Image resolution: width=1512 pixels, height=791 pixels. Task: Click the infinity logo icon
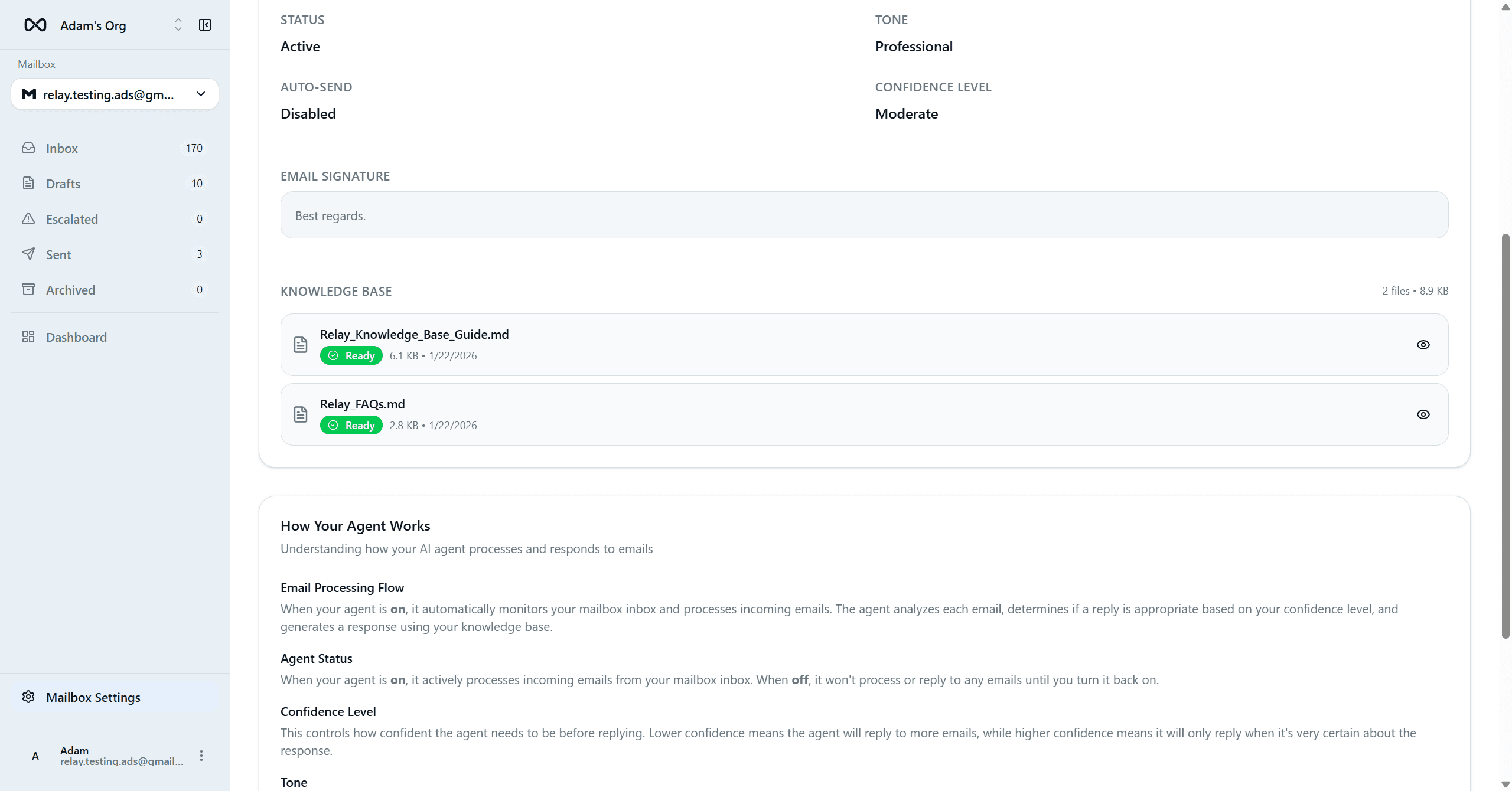35,25
